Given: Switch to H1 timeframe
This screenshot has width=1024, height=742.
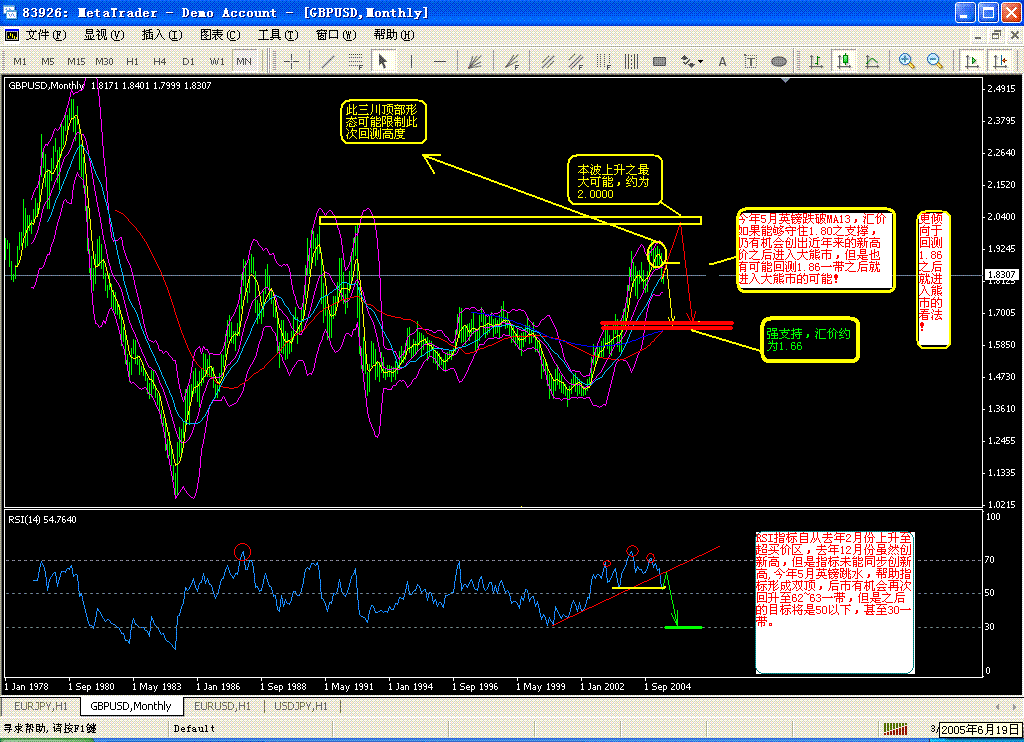Looking at the screenshot, I should click(133, 61).
